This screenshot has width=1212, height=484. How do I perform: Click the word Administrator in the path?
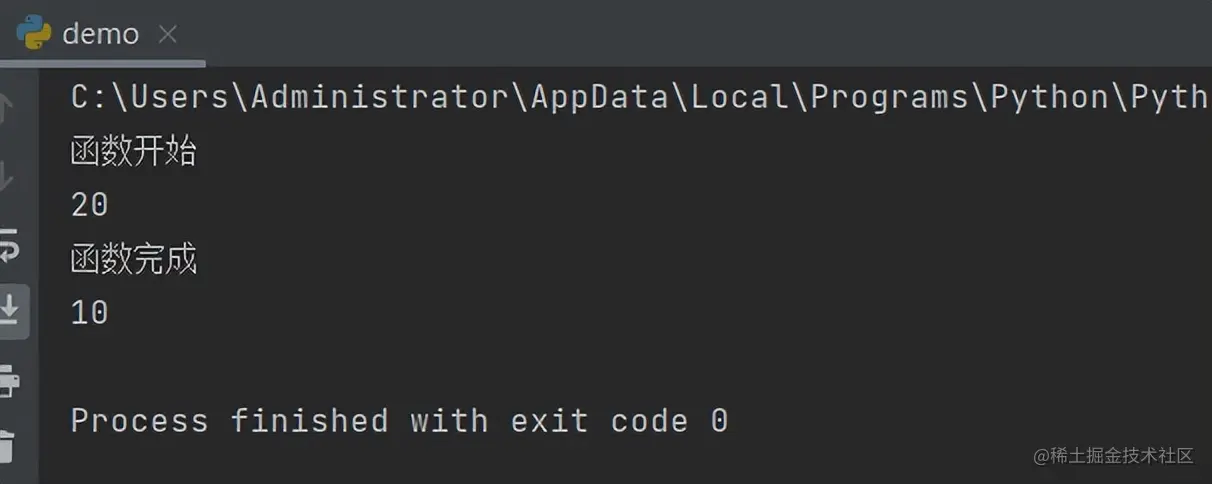(x=380, y=98)
